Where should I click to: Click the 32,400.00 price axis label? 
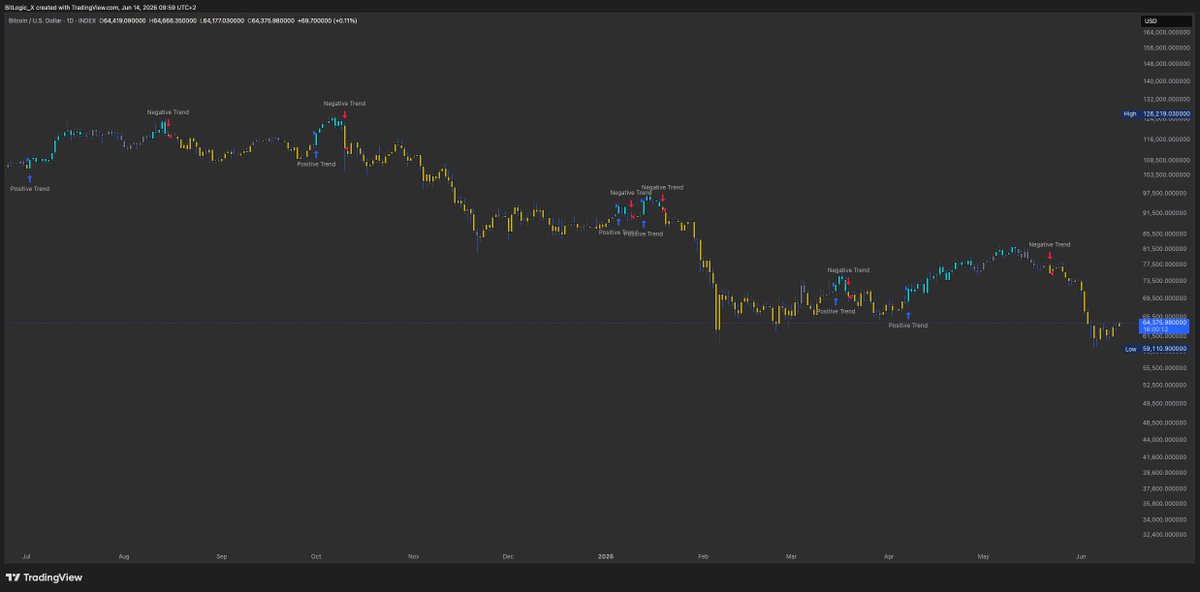(x=1166, y=534)
